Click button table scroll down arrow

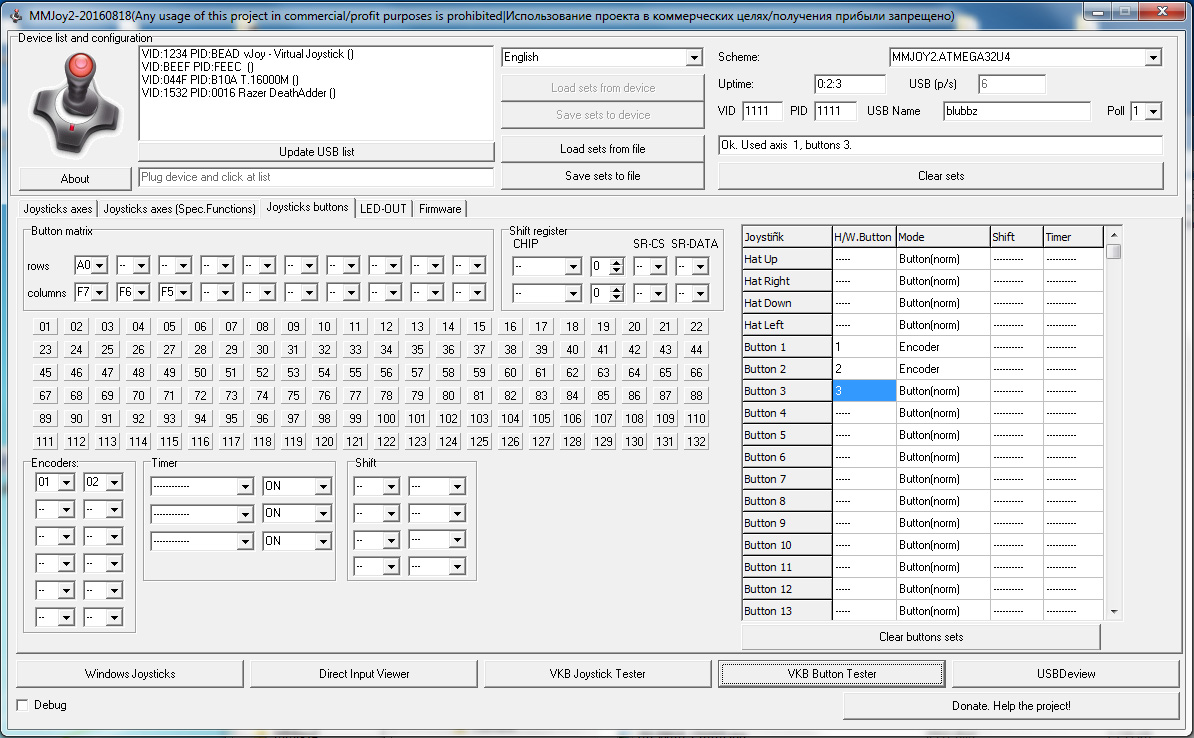pyautogui.click(x=1113, y=612)
